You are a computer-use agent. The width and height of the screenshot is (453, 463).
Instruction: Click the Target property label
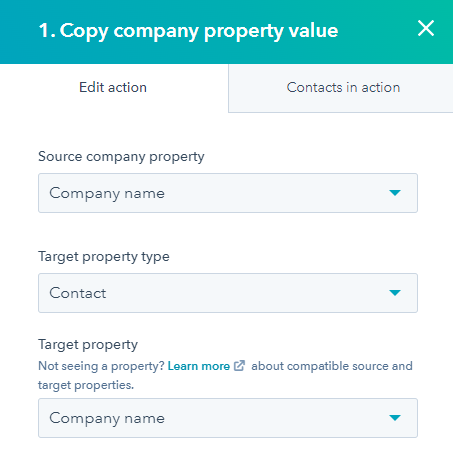pyautogui.click(x=88, y=345)
